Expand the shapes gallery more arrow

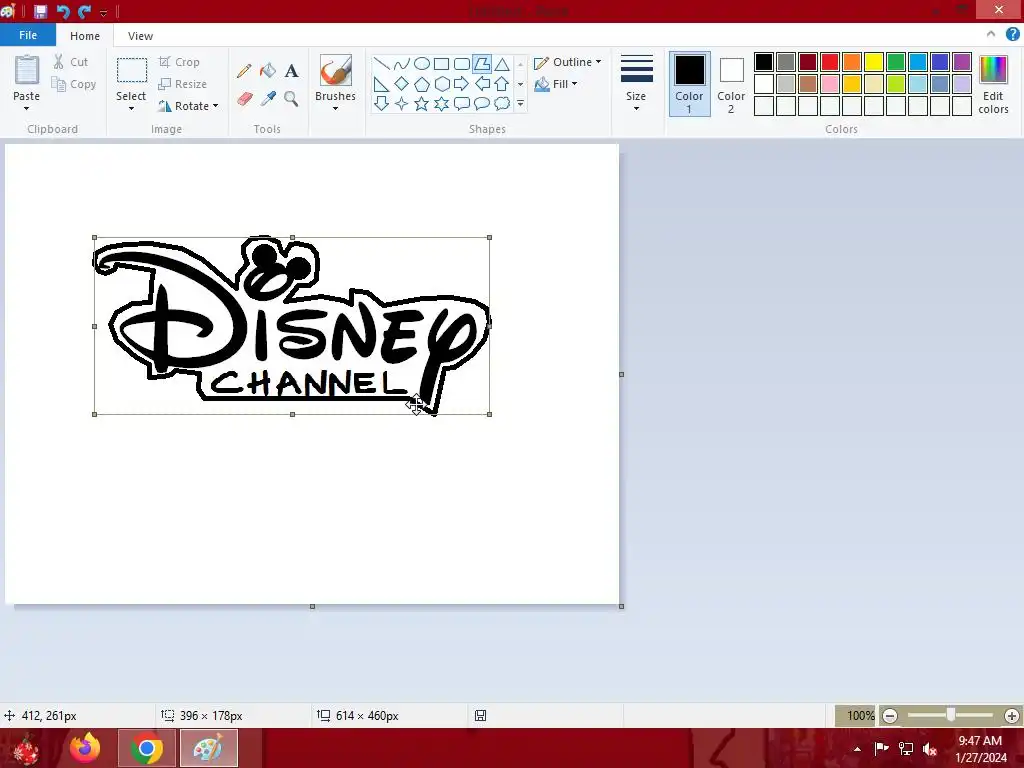[520, 103]
